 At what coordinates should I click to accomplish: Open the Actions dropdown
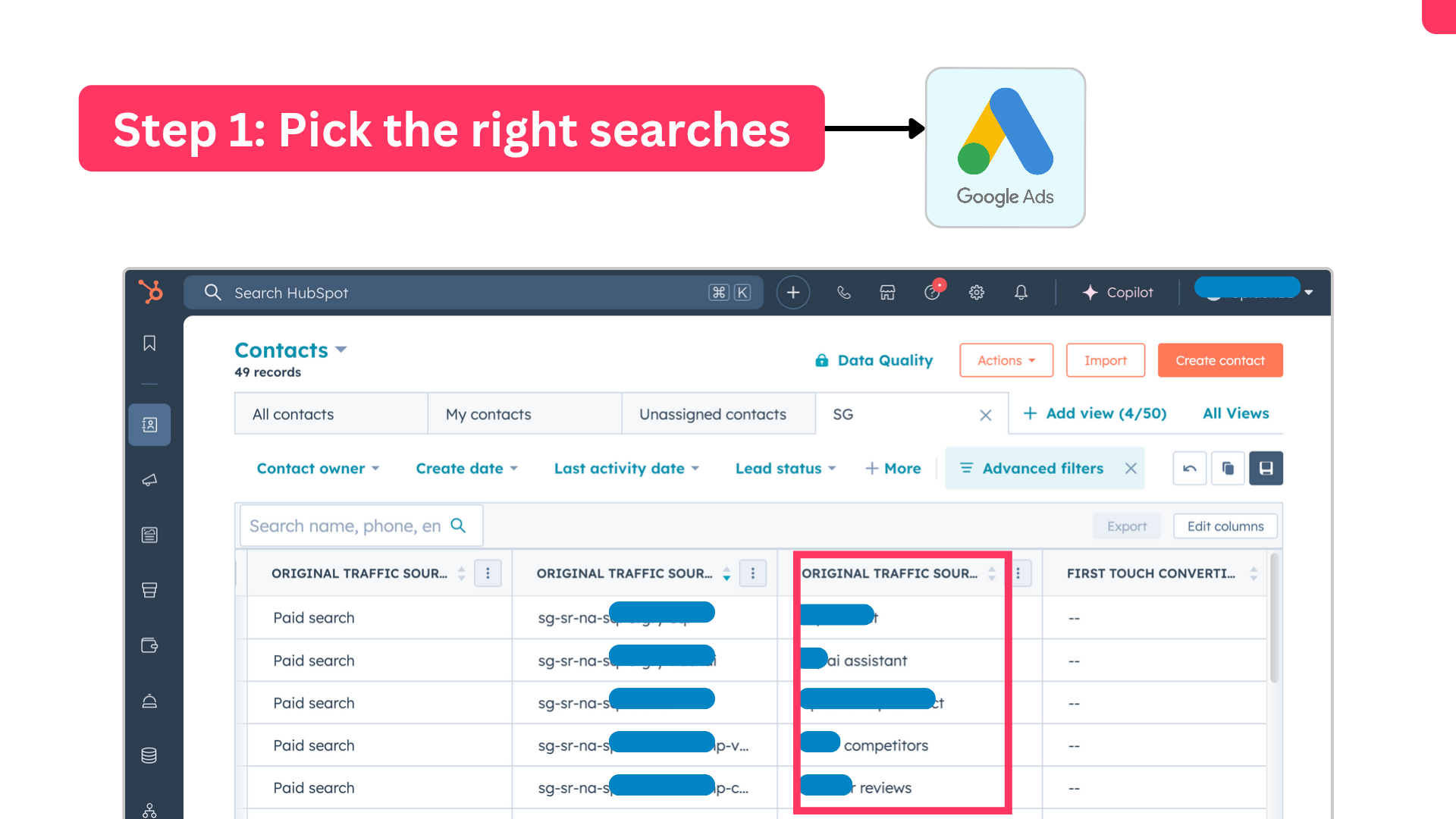[1006, 360]
